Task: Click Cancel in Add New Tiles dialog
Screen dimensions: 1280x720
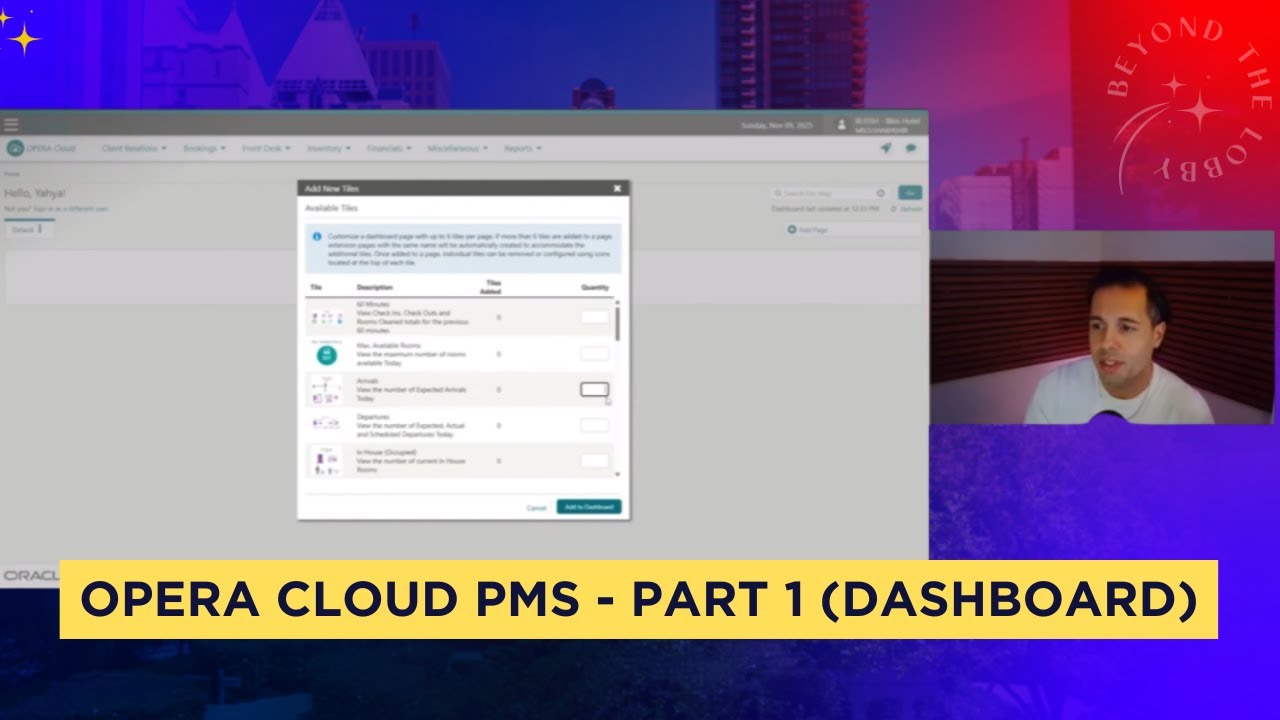Action: click(537, 508)
